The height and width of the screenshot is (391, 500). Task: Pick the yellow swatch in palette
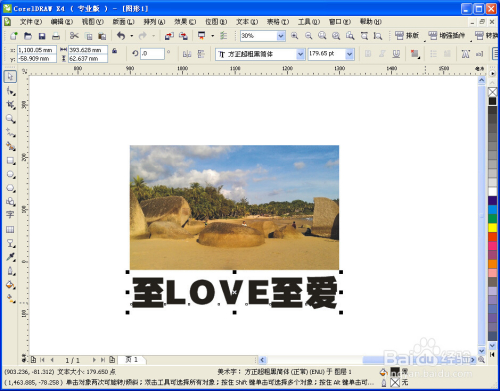(x=492, y=228)
